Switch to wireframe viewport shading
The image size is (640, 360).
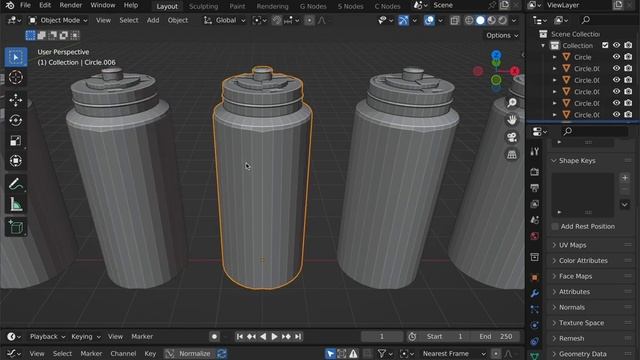[x=469, y=20]
